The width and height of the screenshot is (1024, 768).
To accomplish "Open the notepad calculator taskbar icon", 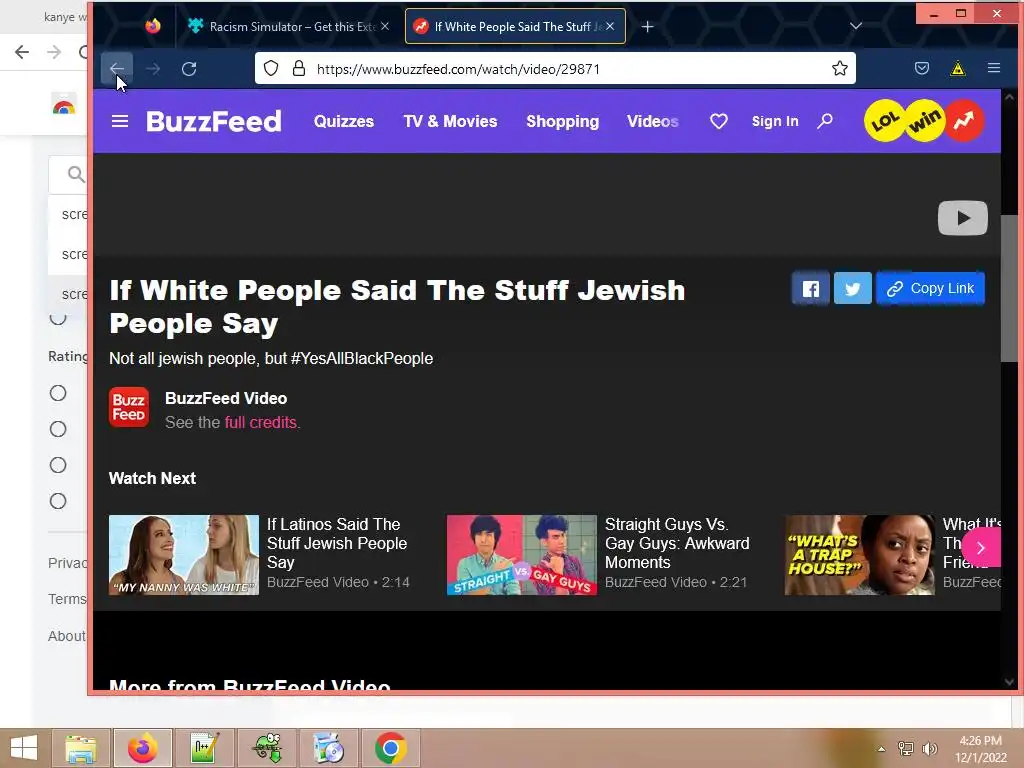I will (x=205, y=748).
